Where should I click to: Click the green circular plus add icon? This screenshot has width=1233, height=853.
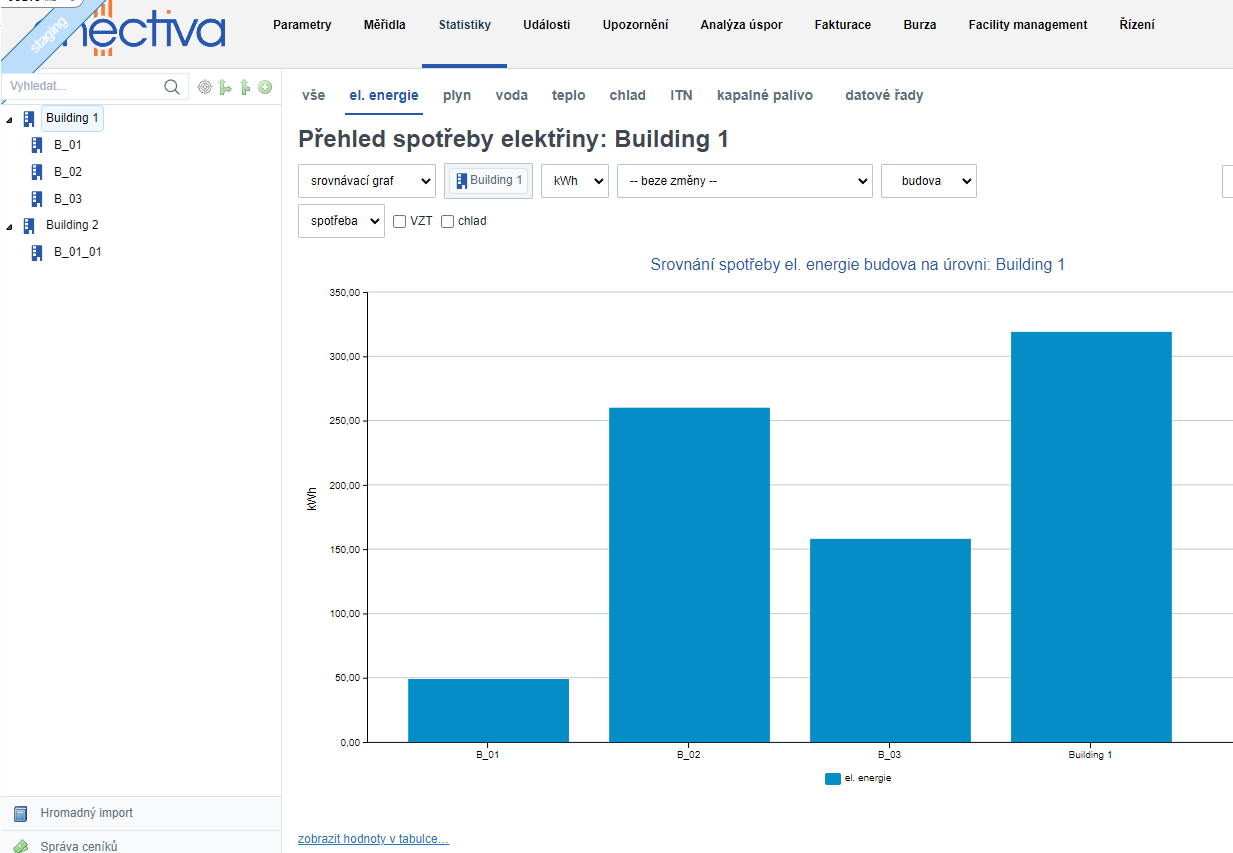(x=265, y=87)
